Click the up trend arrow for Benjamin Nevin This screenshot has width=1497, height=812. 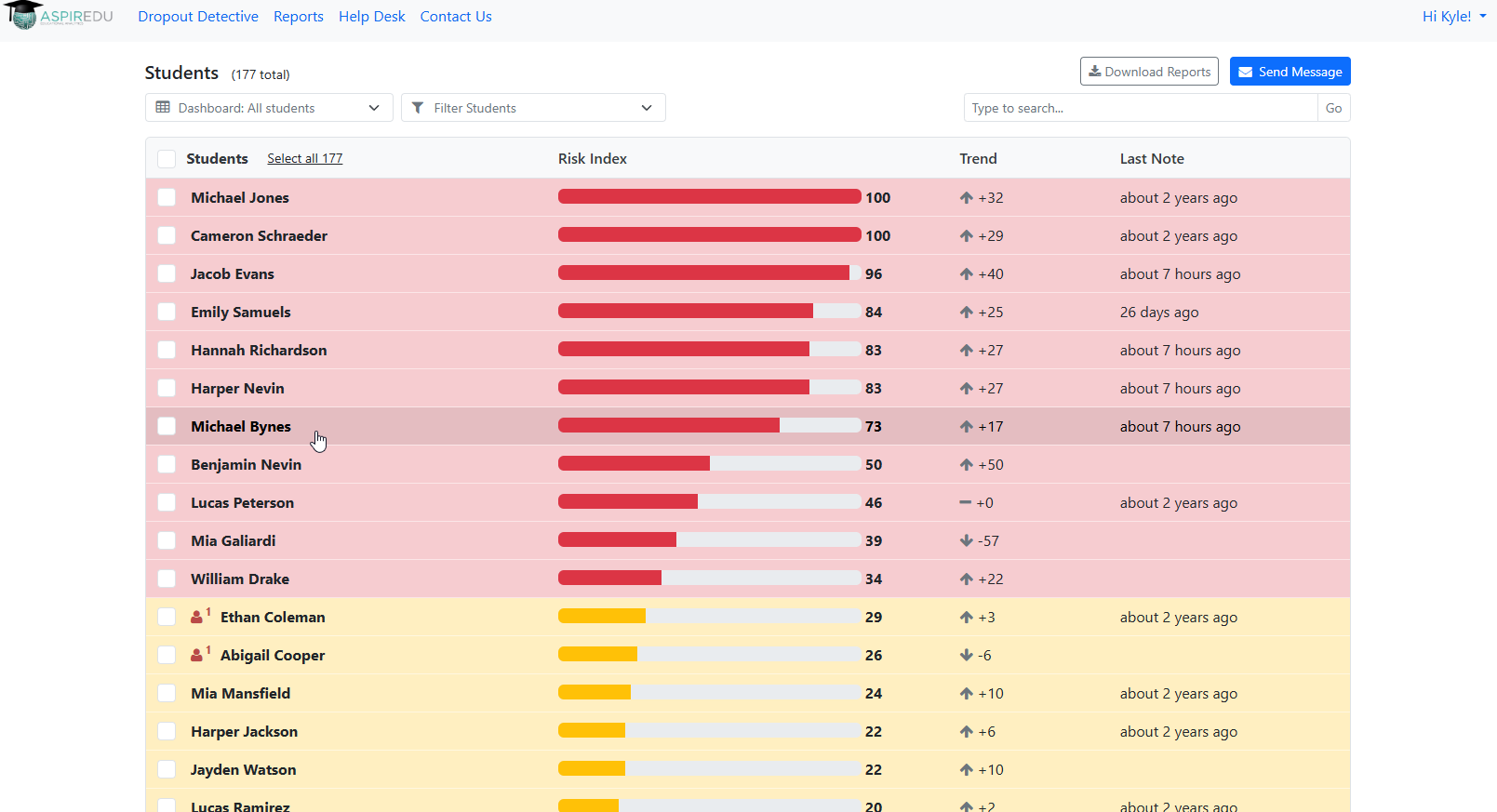pyautogui.click(x=967, y=464)
